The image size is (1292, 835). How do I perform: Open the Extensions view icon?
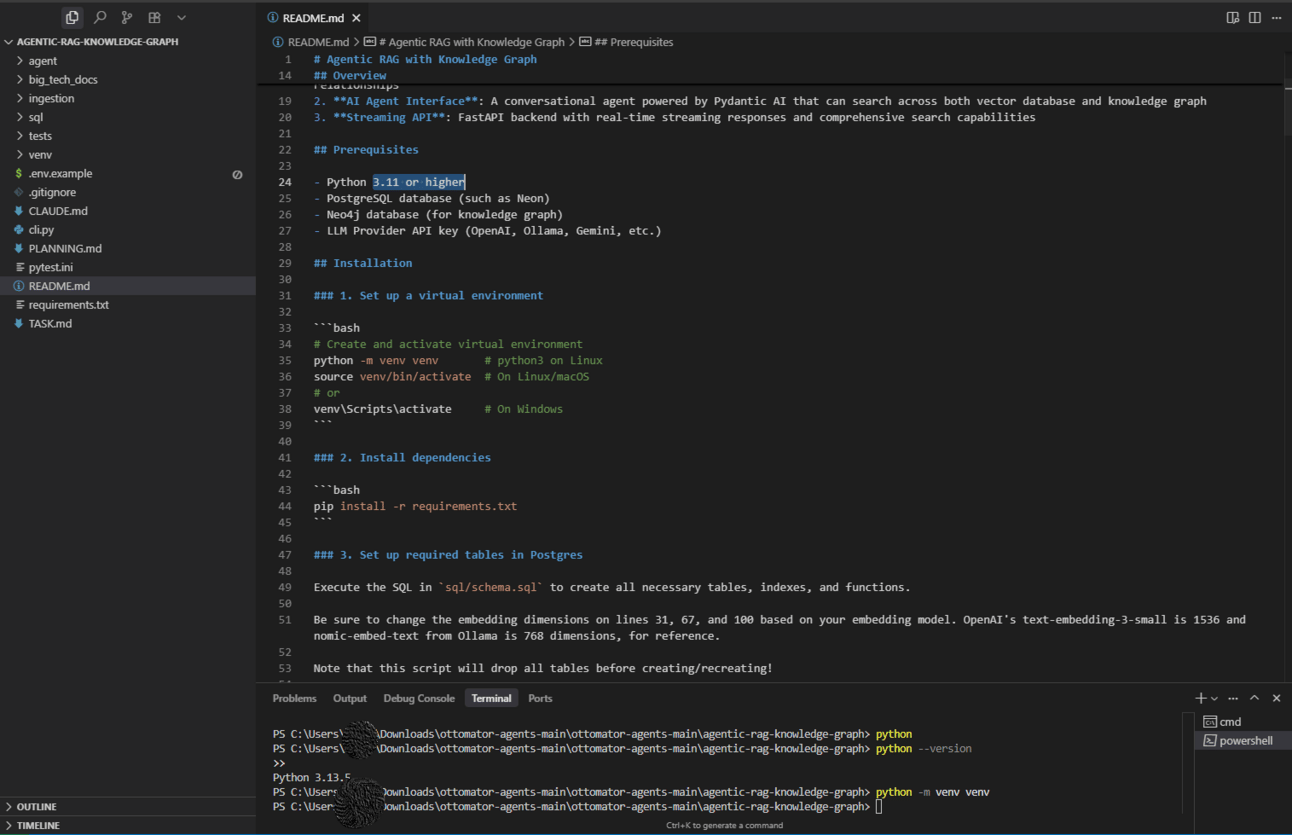coord(154,17)
